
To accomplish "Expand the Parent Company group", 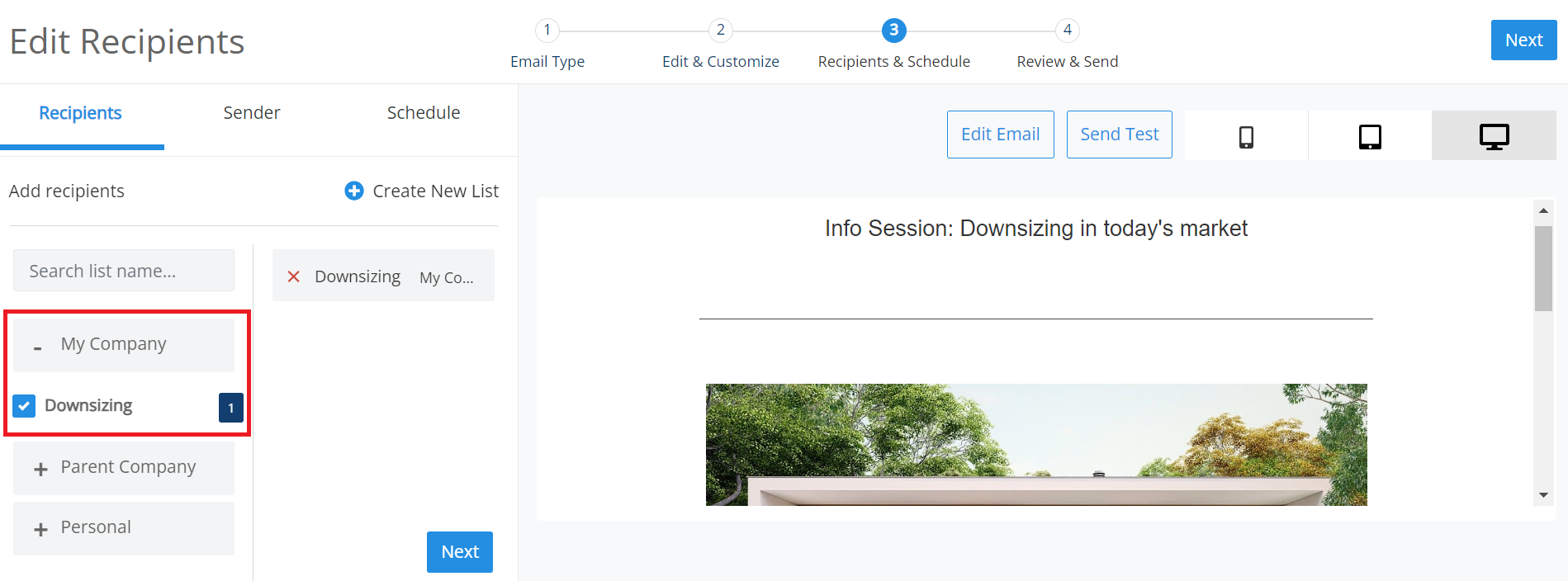I will 40,469.
